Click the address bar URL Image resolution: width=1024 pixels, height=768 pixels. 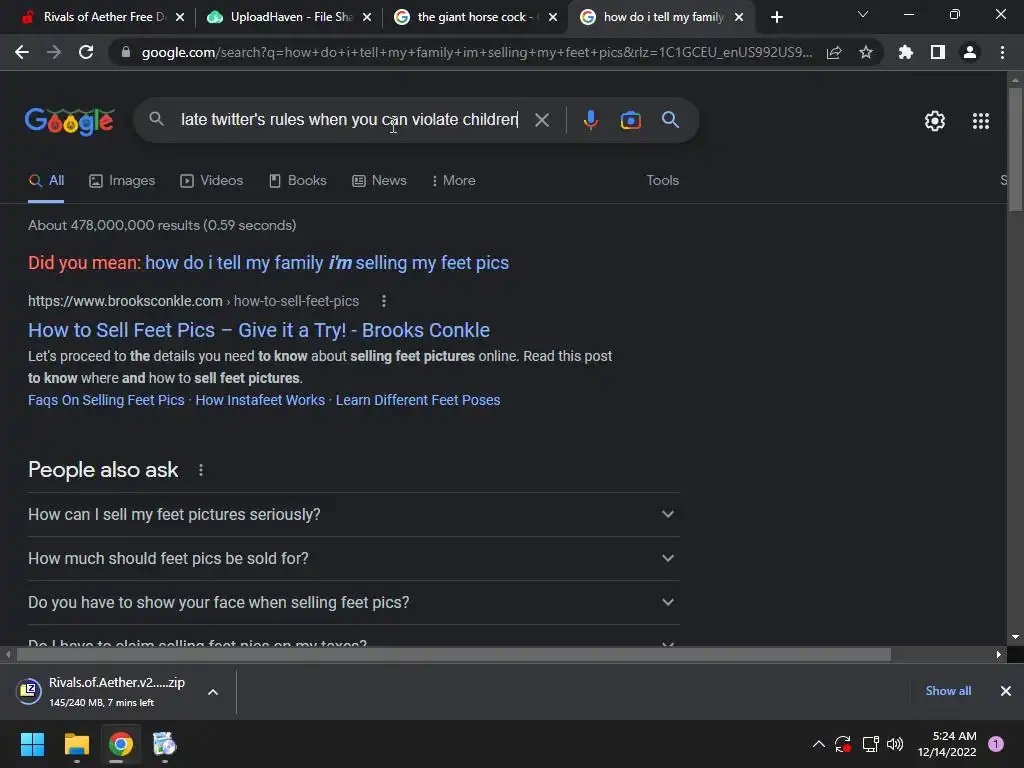pos(477,52)
